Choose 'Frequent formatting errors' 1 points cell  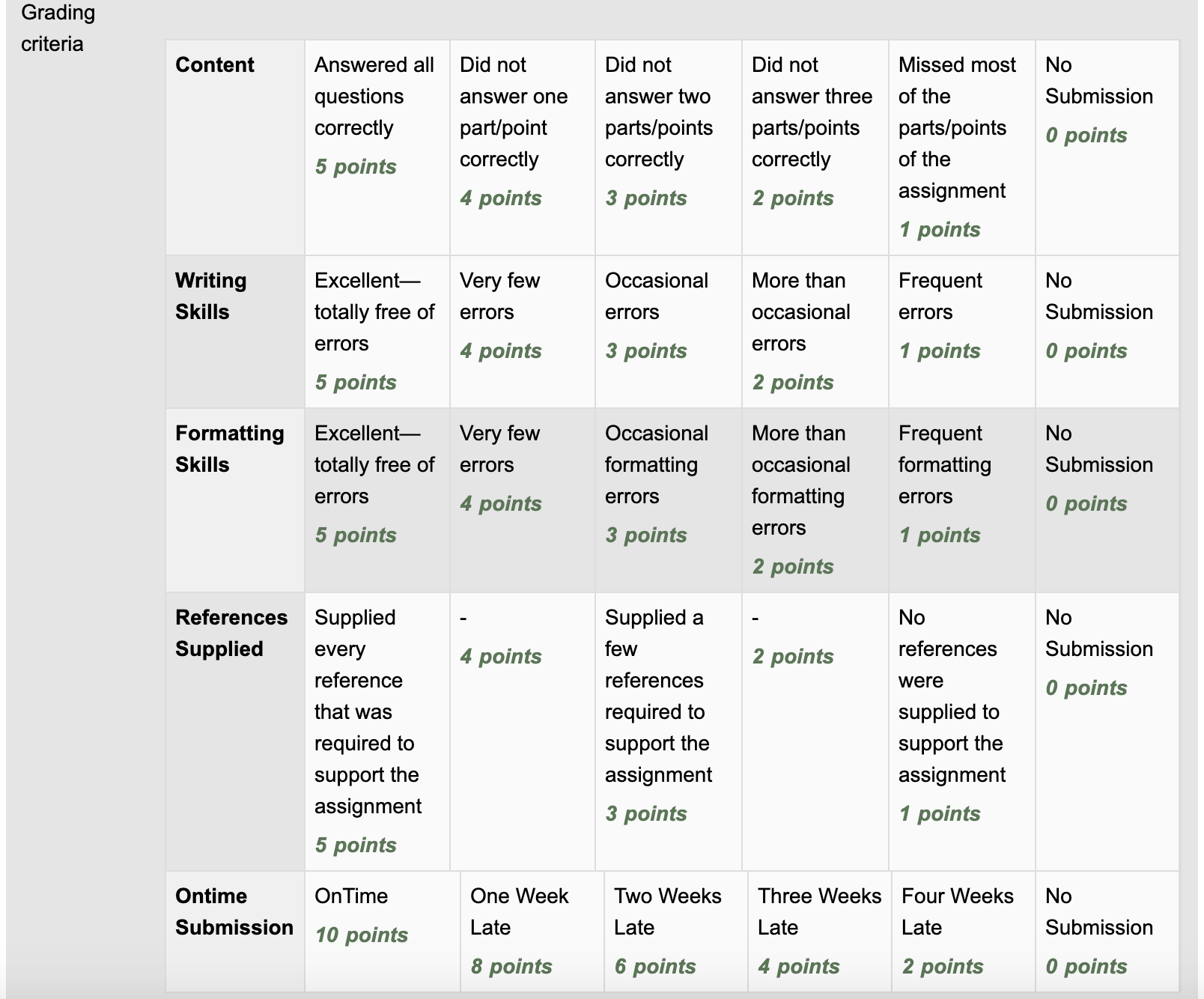click(962, 500)
